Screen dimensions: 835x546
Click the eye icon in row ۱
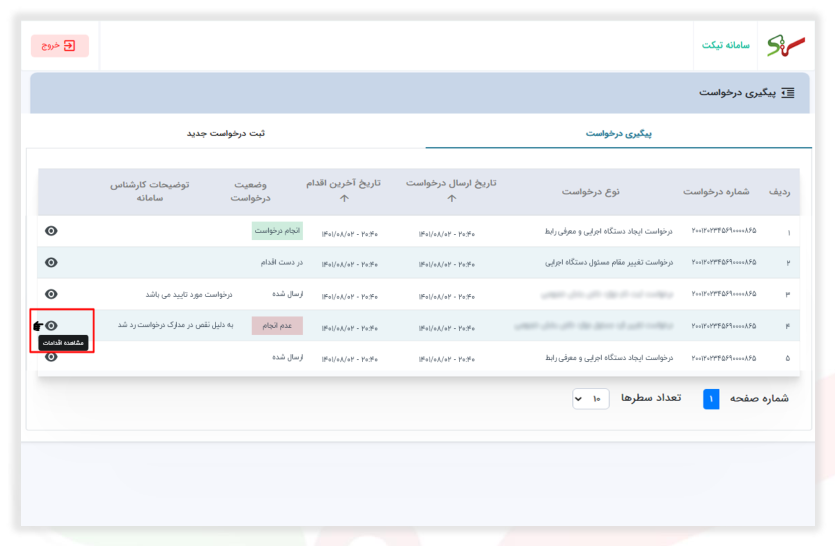pos(51,231)
